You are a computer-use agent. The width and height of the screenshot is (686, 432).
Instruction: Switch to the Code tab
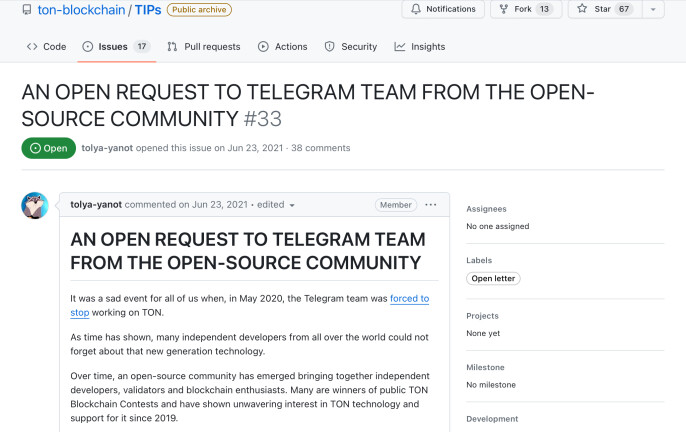coord(46,46)
